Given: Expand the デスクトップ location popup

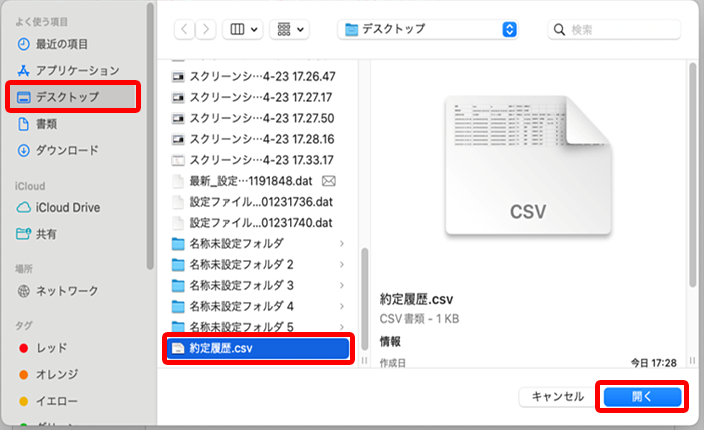Looking at the screenshot, I should pos(509,30).
